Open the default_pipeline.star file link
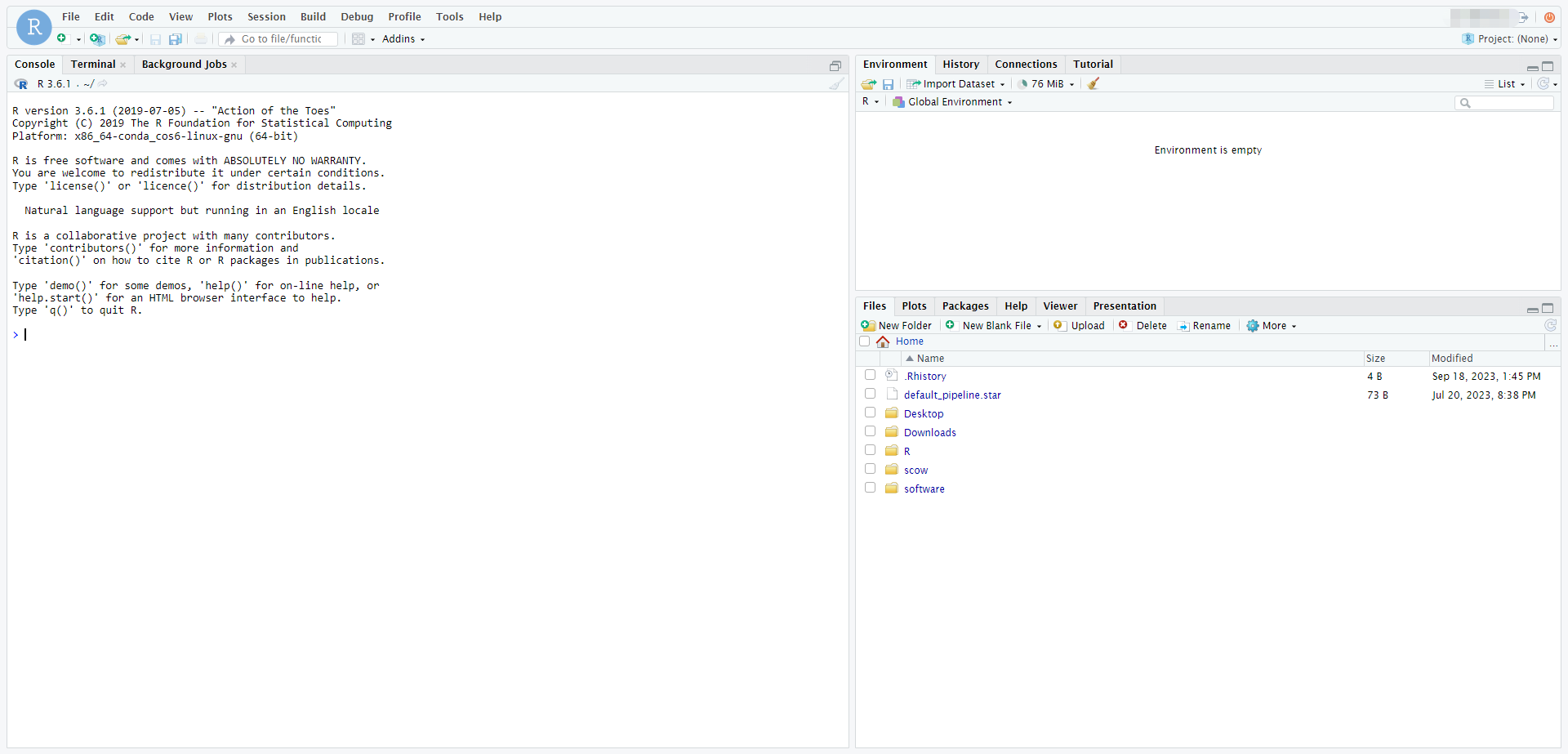The width and height of the screenshot is (1568, 754). (952, 395)
